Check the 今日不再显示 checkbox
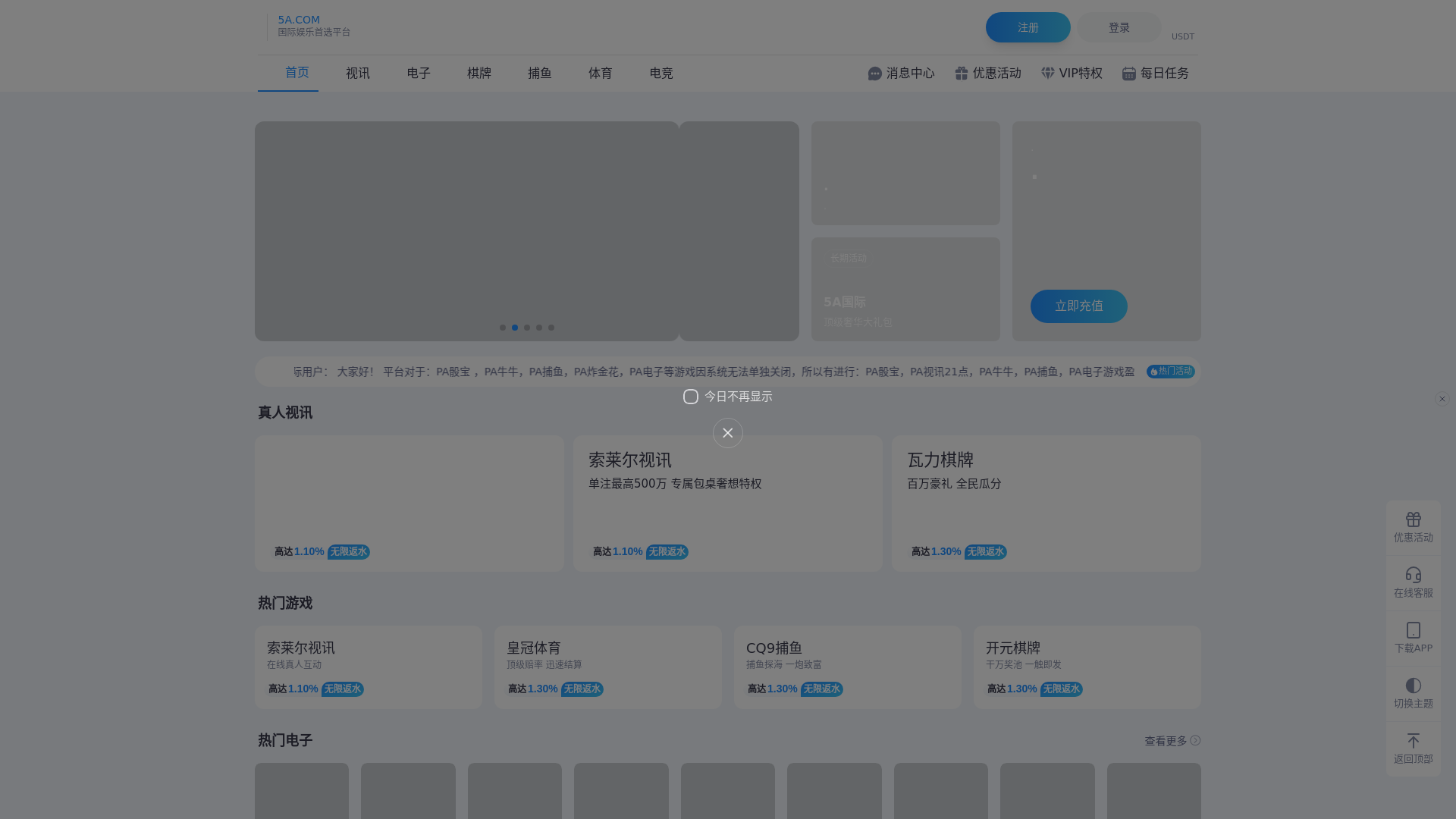 click(x=690, y=397)
